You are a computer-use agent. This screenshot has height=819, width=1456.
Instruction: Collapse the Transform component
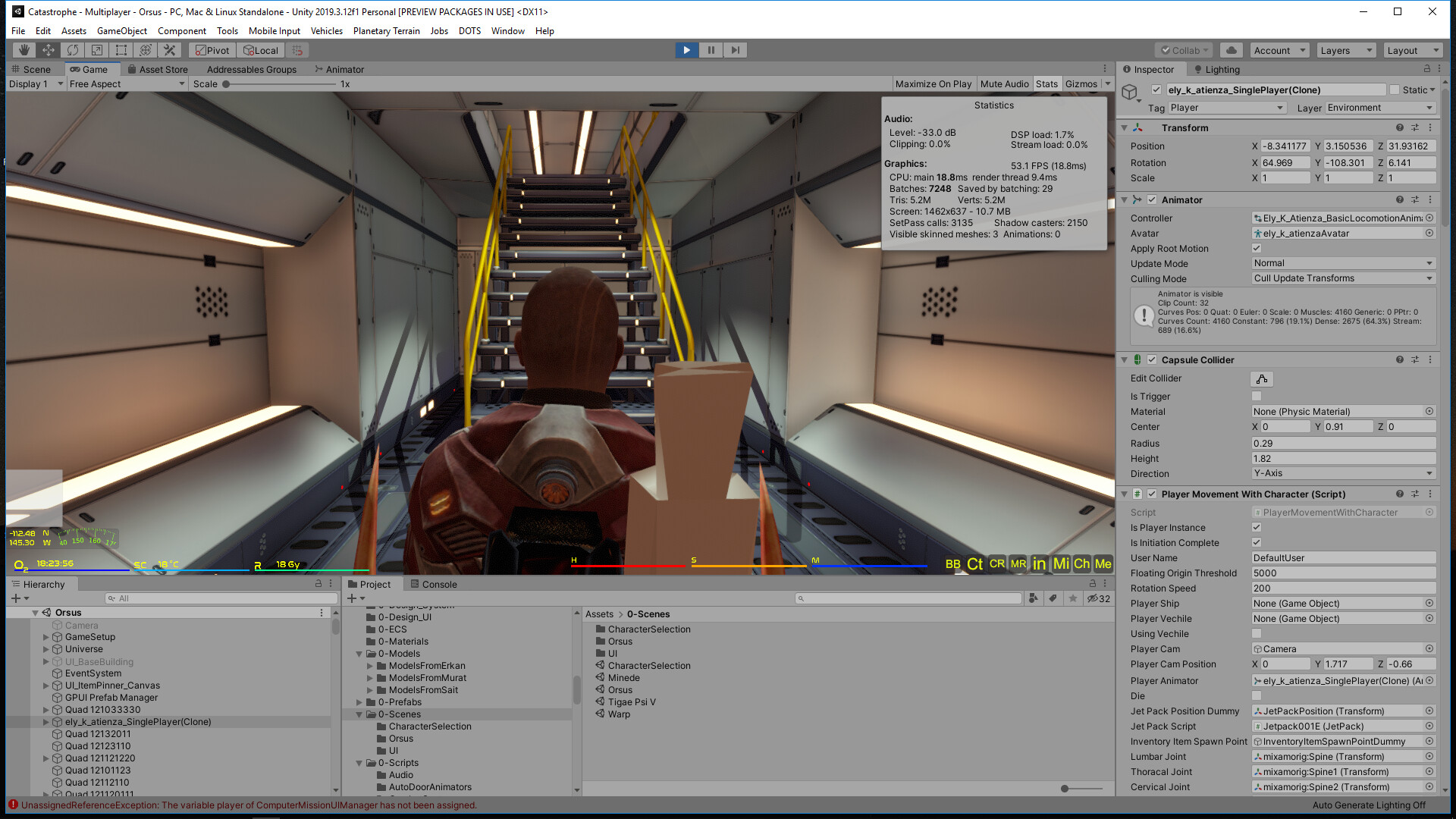(1125, 127)
